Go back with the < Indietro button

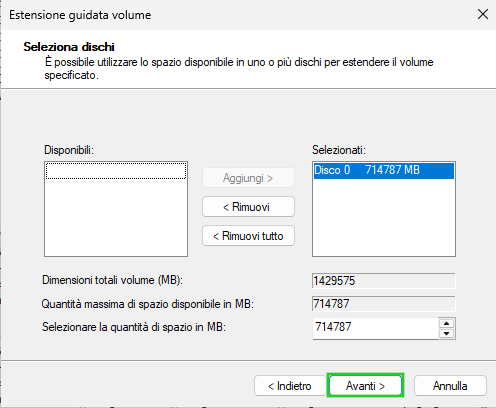tap(290, 386)
